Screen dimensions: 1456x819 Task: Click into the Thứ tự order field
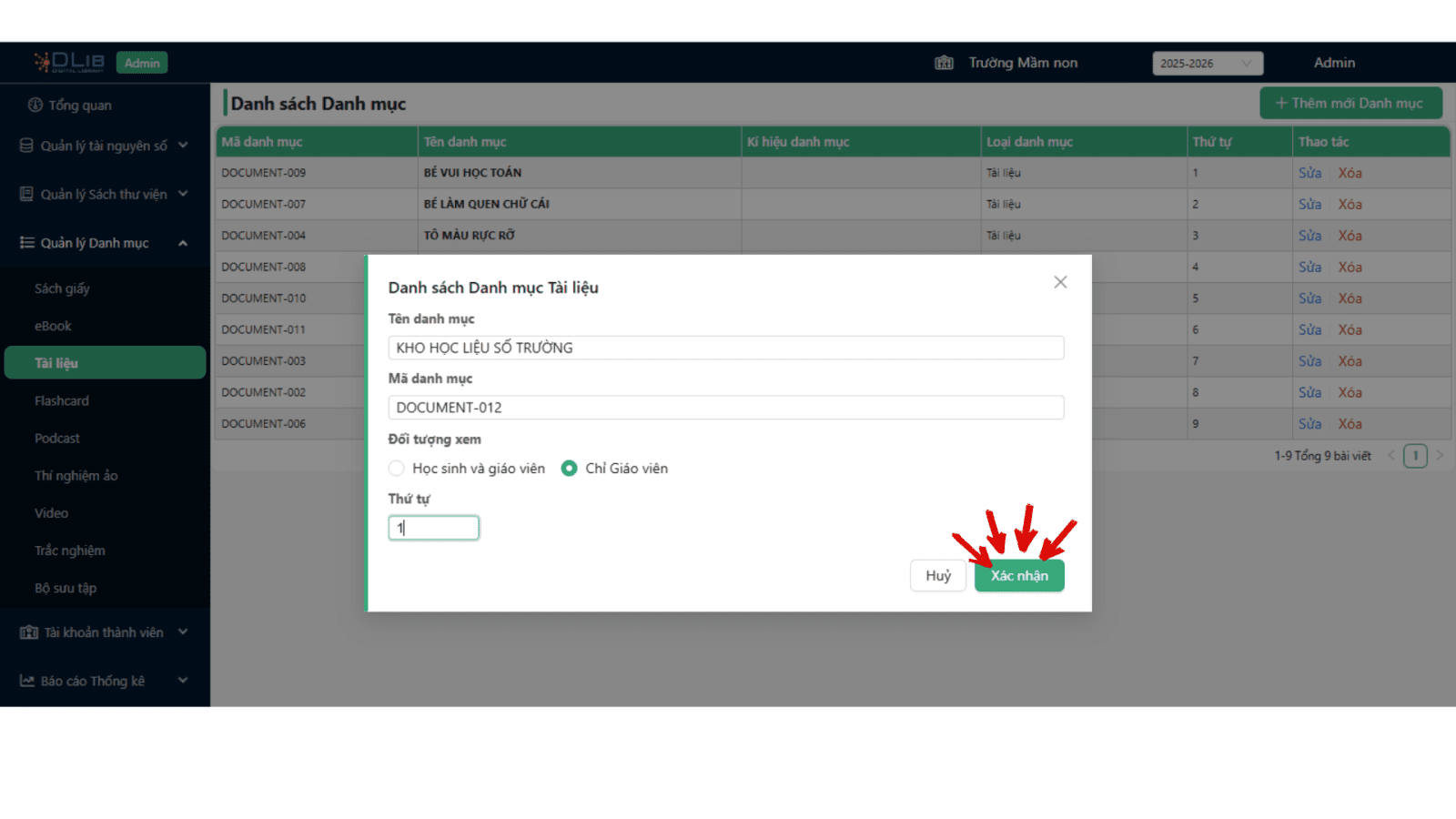[434, 528]
